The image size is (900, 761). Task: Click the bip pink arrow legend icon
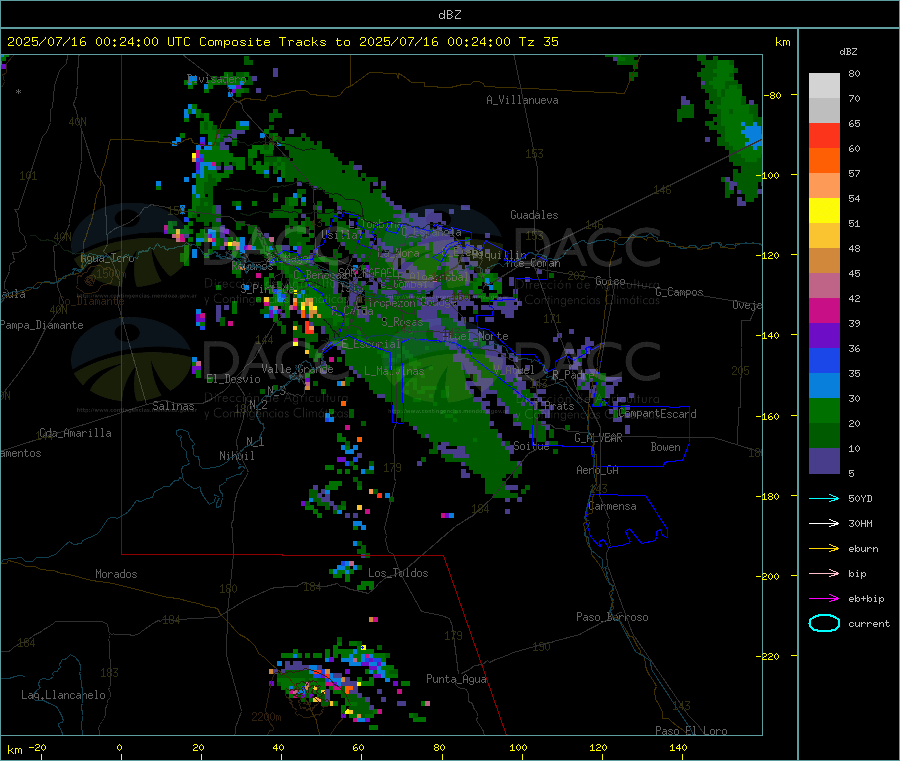point(824,573)
